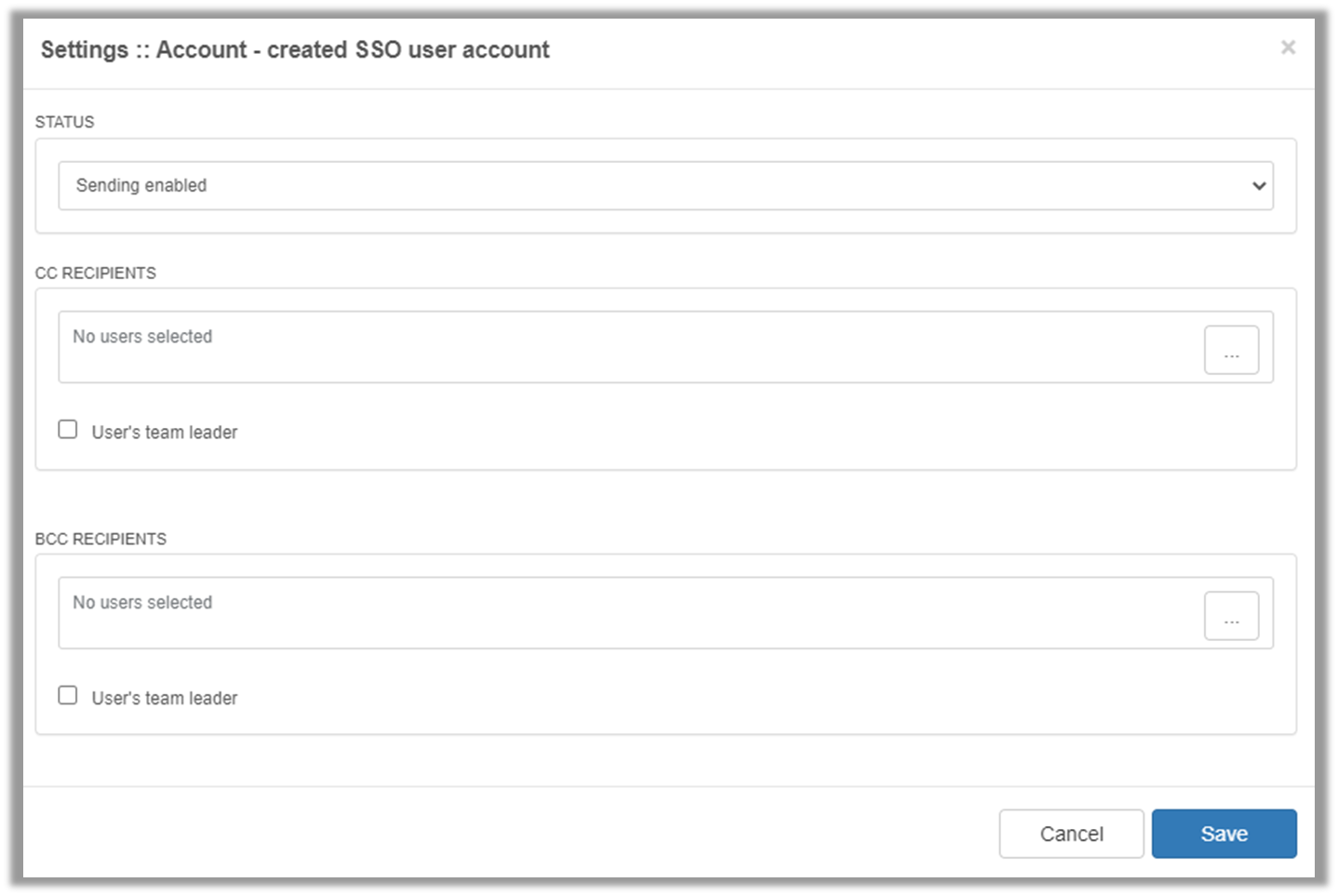Click the BCC RECIPIENTS section label
The width and height of the screenshot is (1338, 896).
tap(100, 539)
